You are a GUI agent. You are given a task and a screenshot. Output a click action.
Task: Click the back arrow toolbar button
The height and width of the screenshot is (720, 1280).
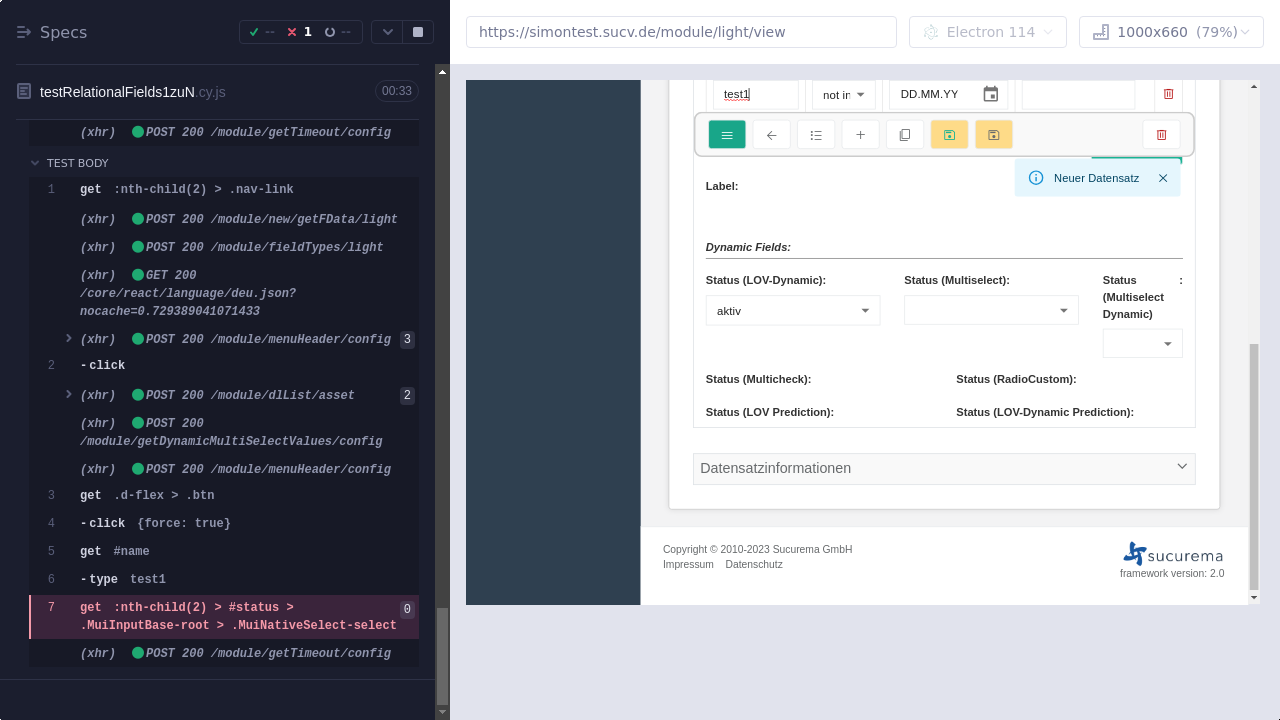point(771,135)
